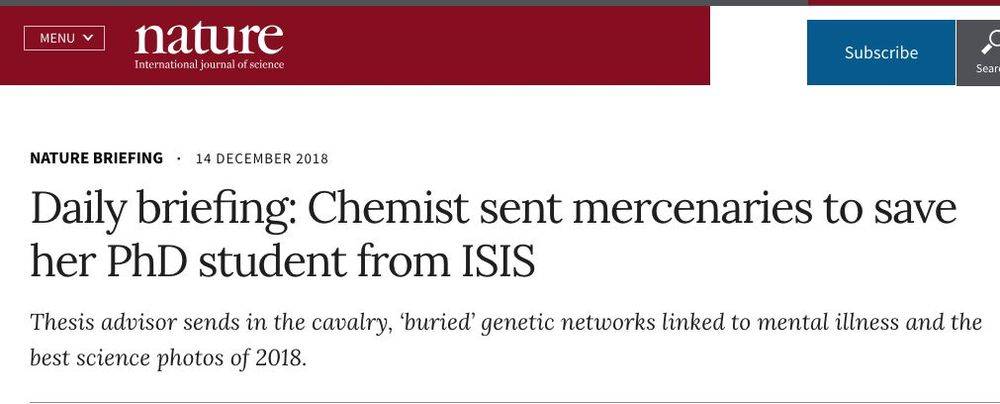Click the 'Search' label under magnifier
This screenshot has height=404, width=1000.
tap(988, 68)
